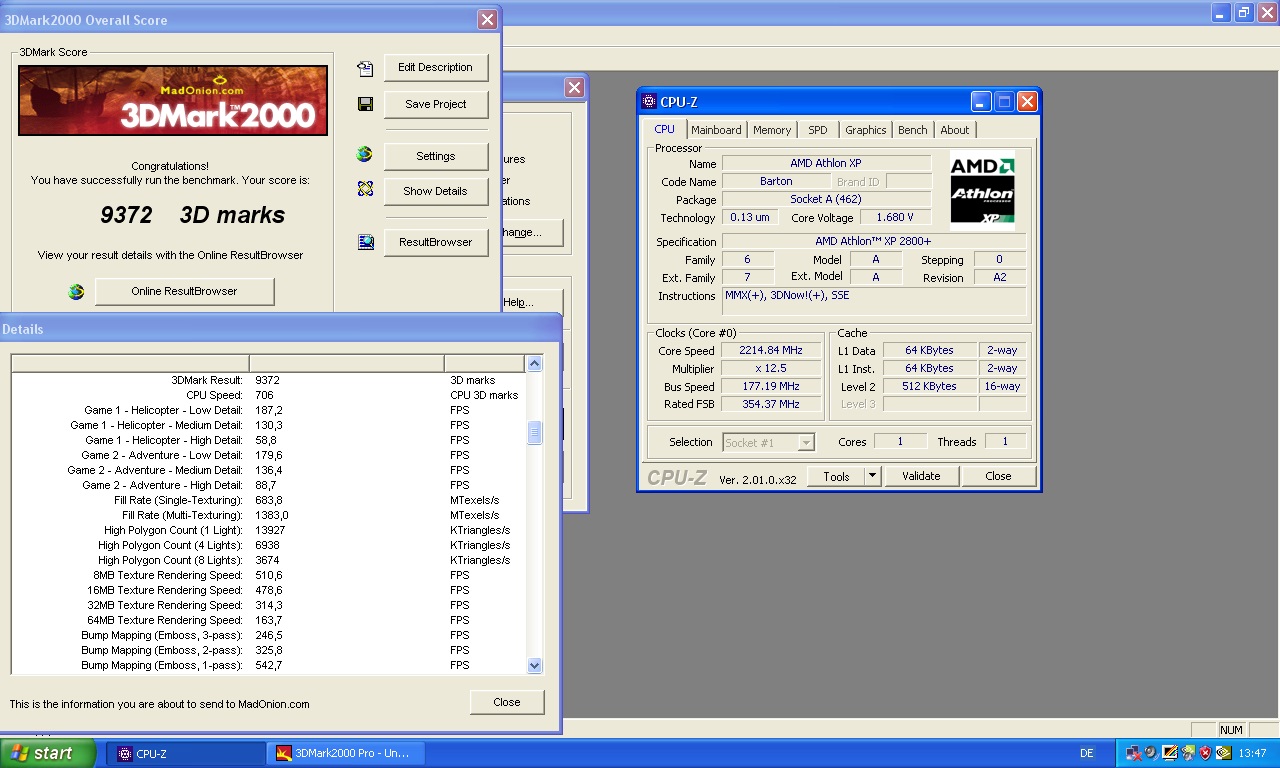Open the ResultBrowser button
Image resolution: width=1280 pixels, height=768 pixels.
click(436, 242)
